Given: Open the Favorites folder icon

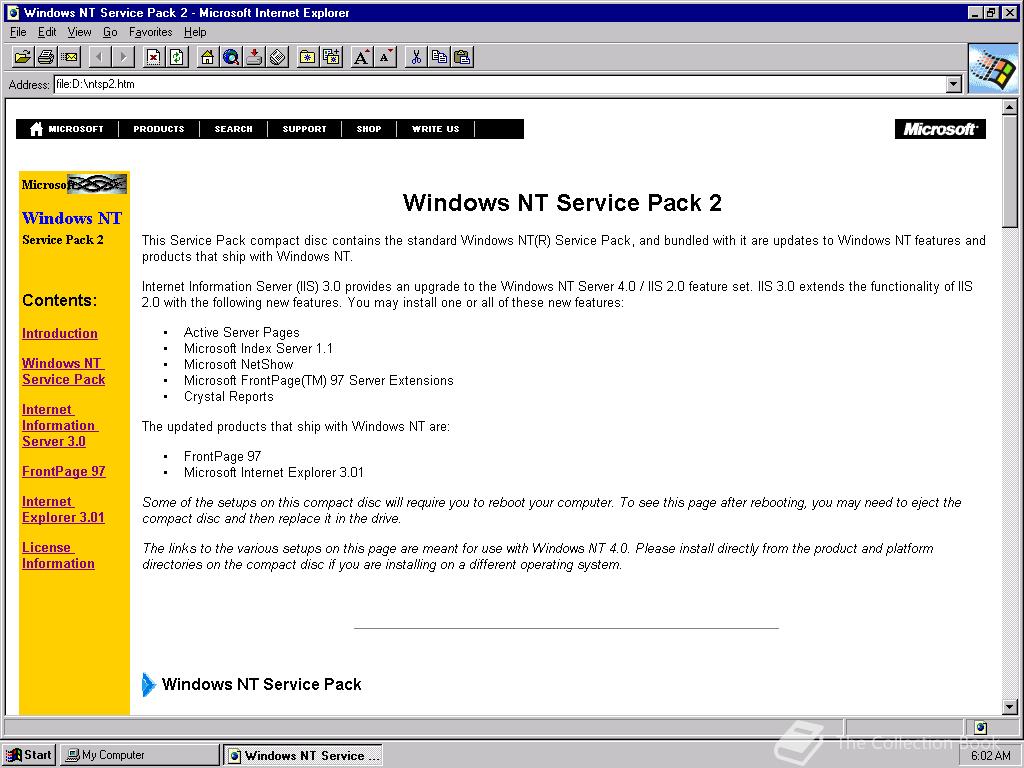Looking at the screenshot, I should (308, 57).
